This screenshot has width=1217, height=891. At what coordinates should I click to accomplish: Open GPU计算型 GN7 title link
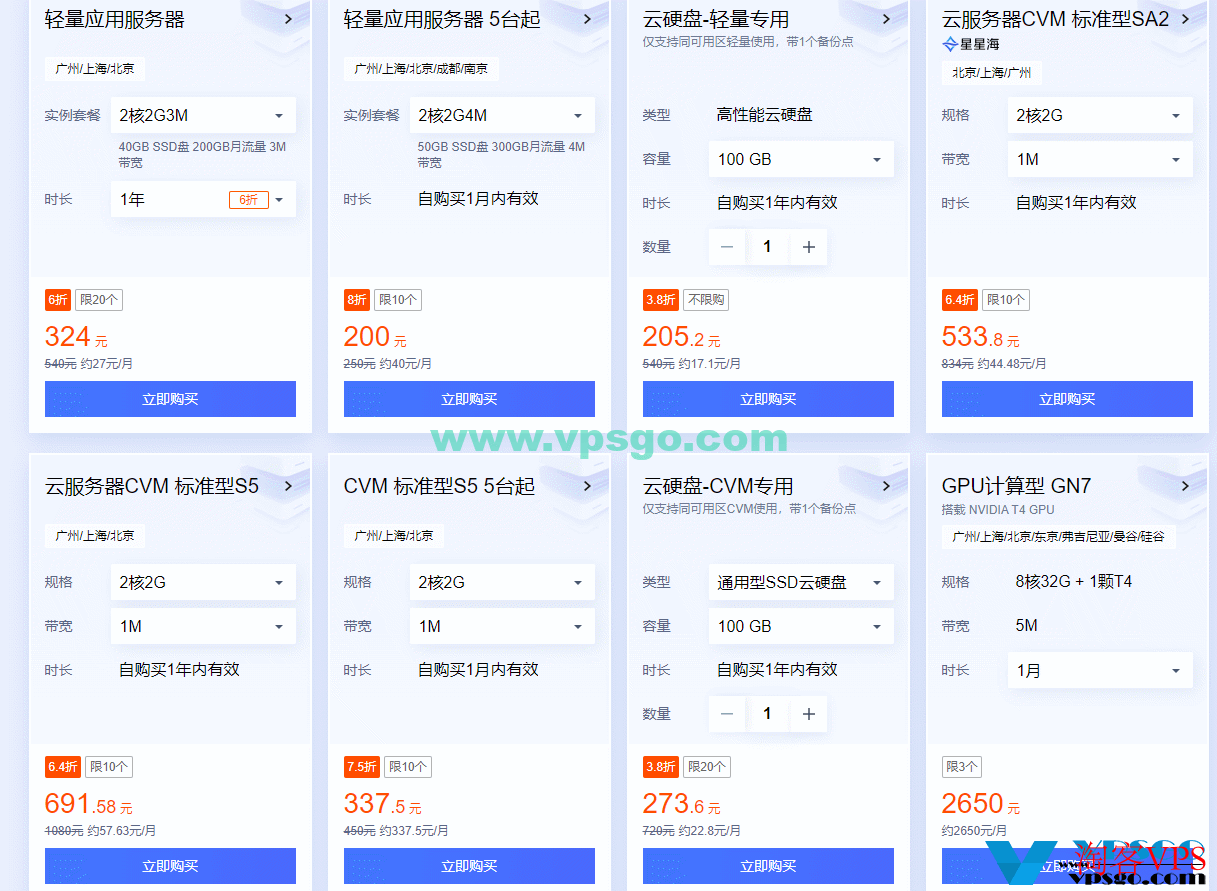point(1016,486)
